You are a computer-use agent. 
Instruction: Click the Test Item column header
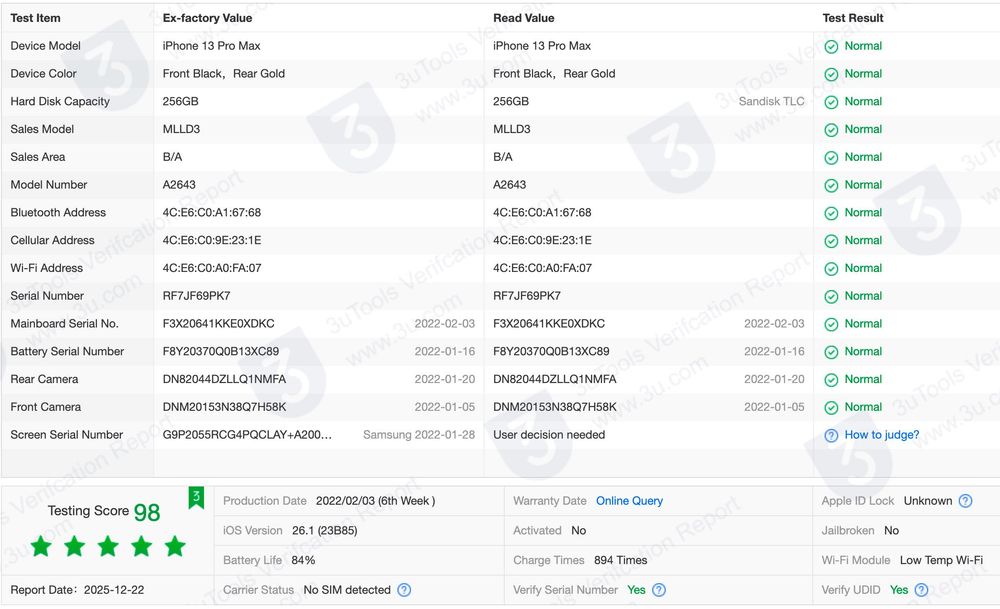35,18
